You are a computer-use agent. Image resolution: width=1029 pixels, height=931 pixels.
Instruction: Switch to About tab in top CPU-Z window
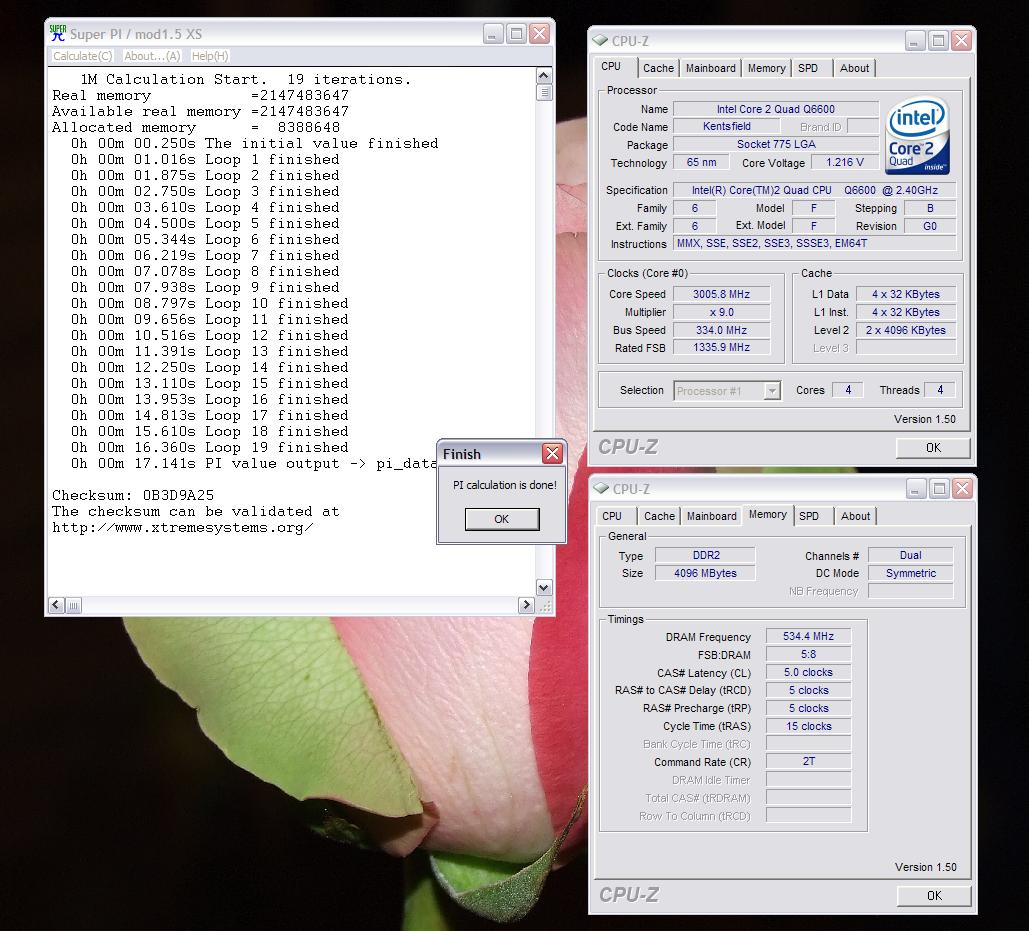click(854, 68)
